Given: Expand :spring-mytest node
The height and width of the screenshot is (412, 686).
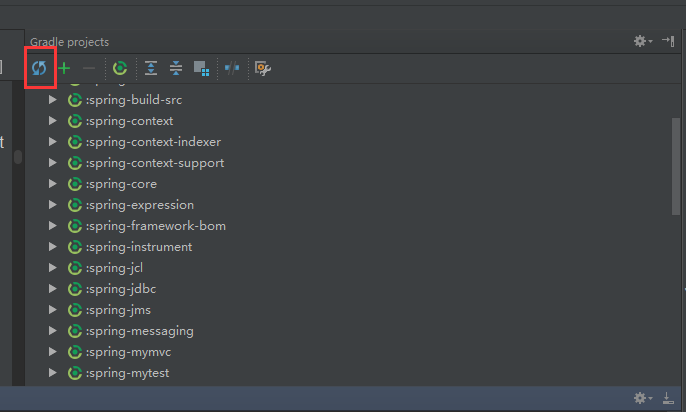Looking at the screenshot, I should (x=52, y=373).
